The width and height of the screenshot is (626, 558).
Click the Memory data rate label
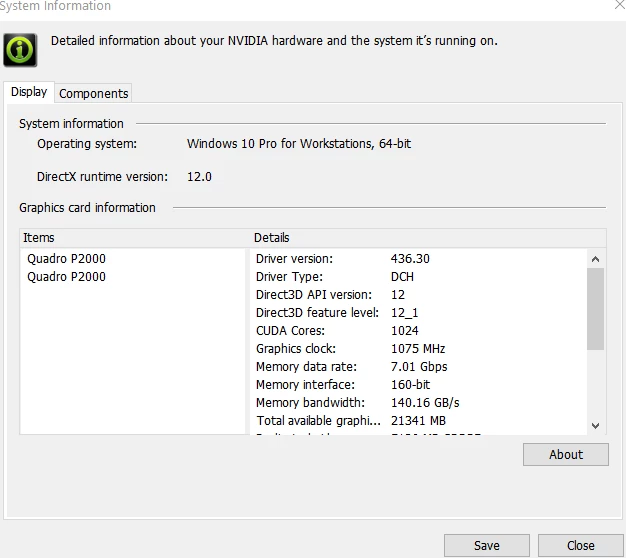[306, 366]
